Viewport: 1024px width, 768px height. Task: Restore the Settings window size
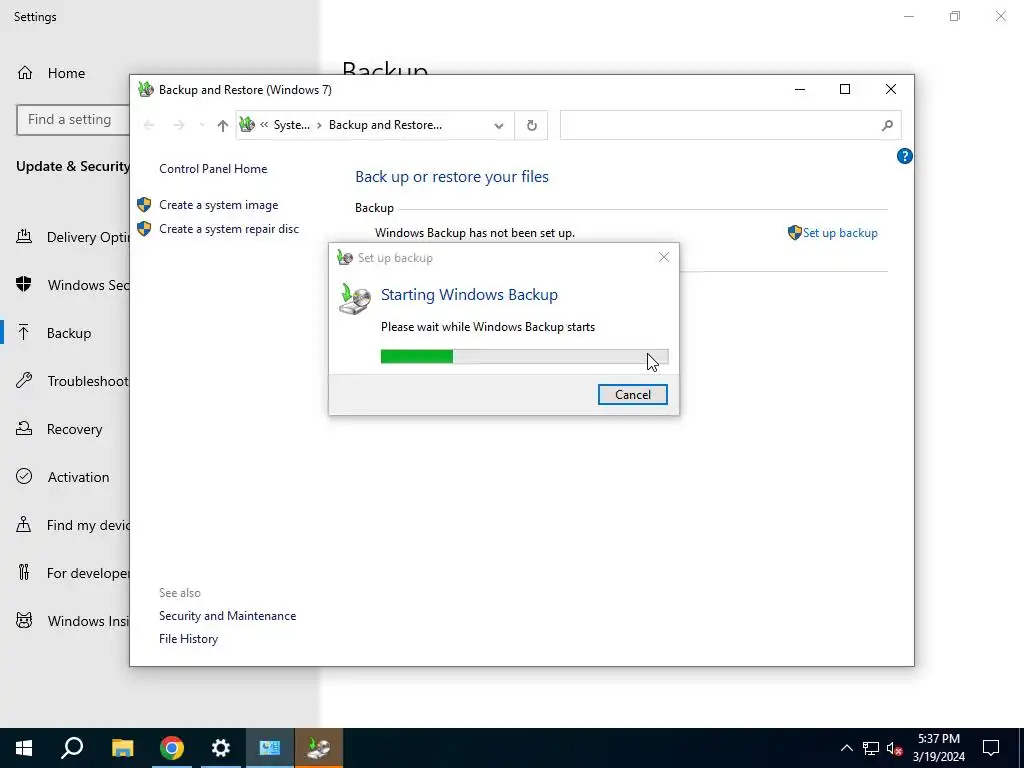click(955, 16)
